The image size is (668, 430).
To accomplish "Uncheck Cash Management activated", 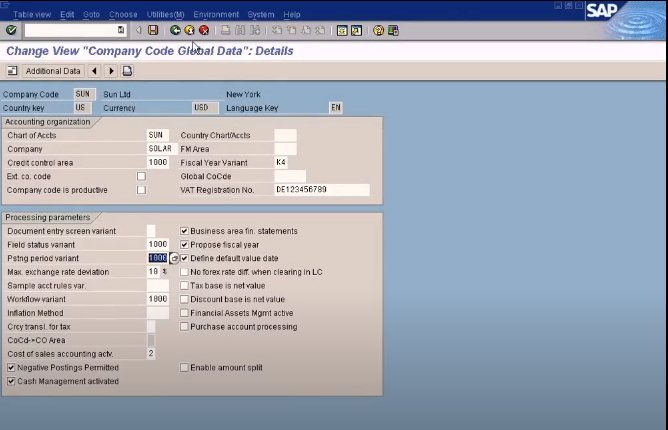I will 11,381.
